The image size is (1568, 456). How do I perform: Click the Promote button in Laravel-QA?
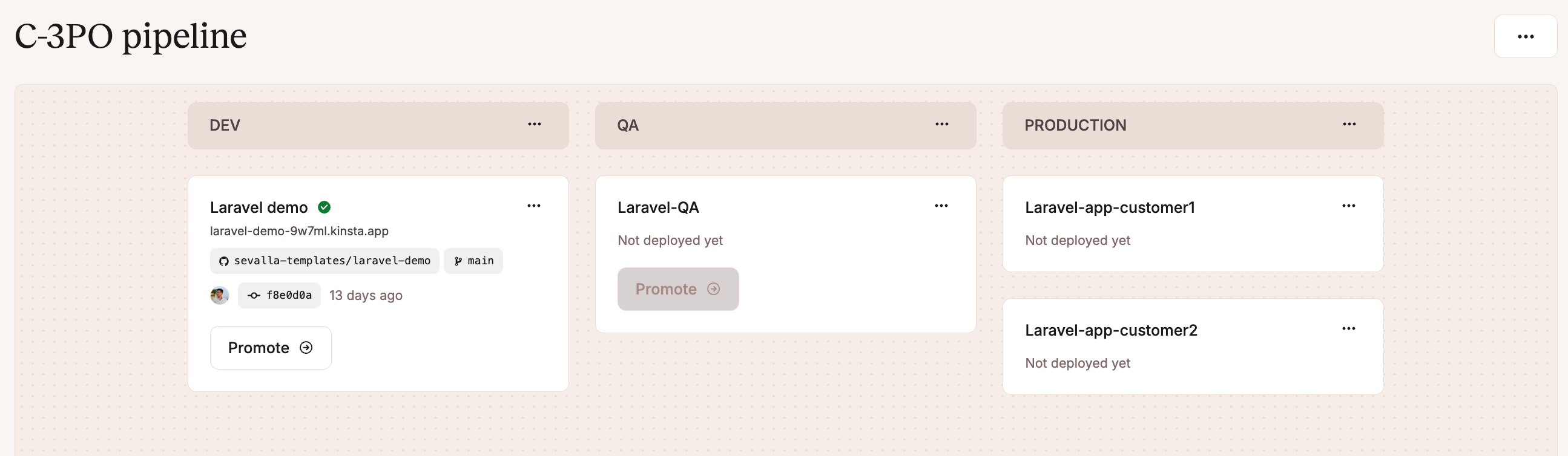tap(677, 290)
